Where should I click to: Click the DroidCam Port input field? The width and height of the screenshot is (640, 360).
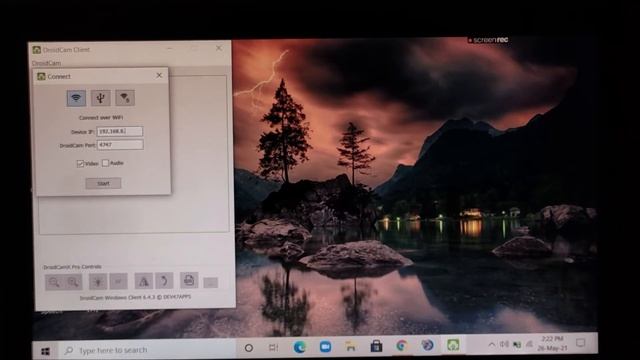point(120,144)
